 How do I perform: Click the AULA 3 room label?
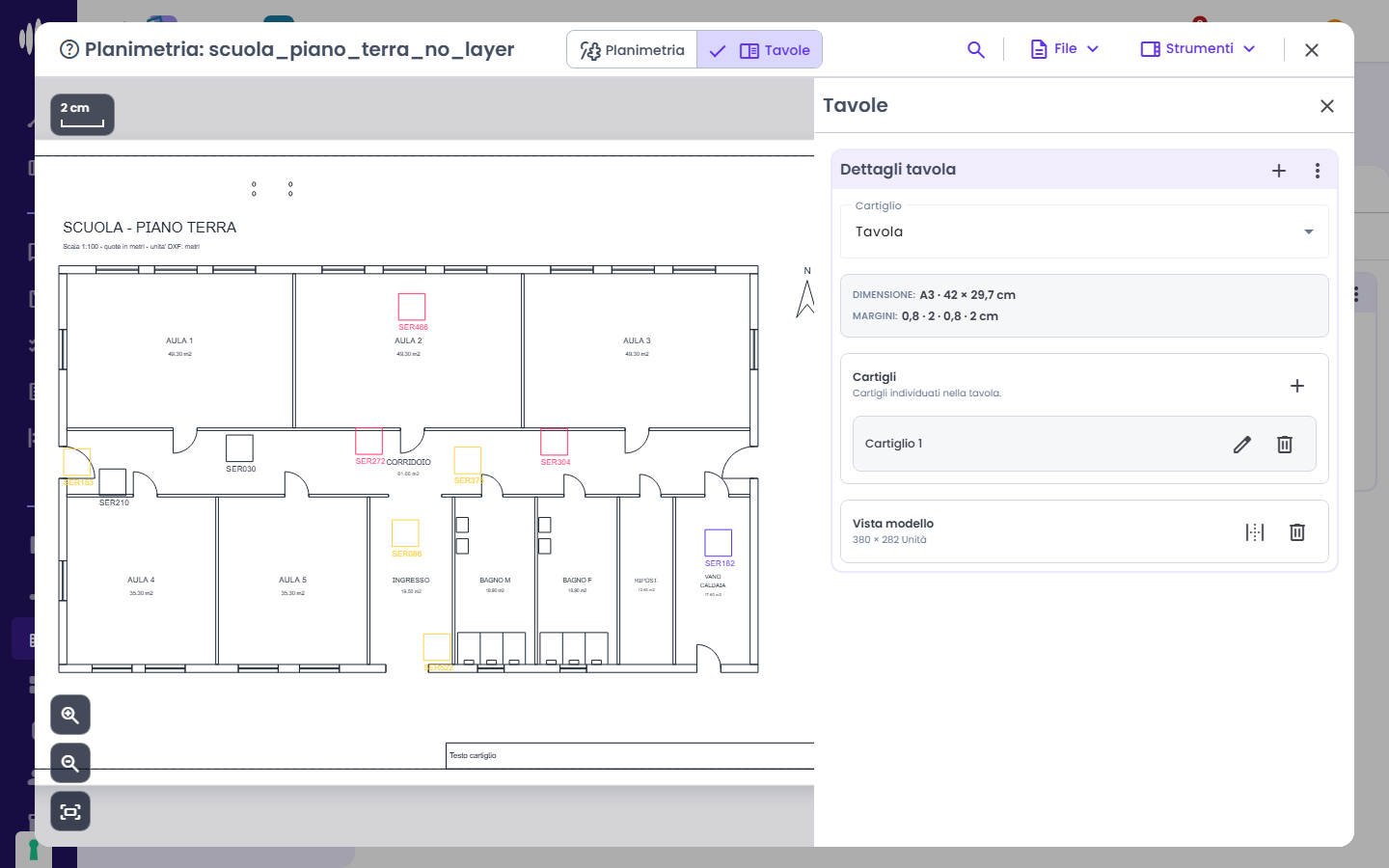point(637,340)
